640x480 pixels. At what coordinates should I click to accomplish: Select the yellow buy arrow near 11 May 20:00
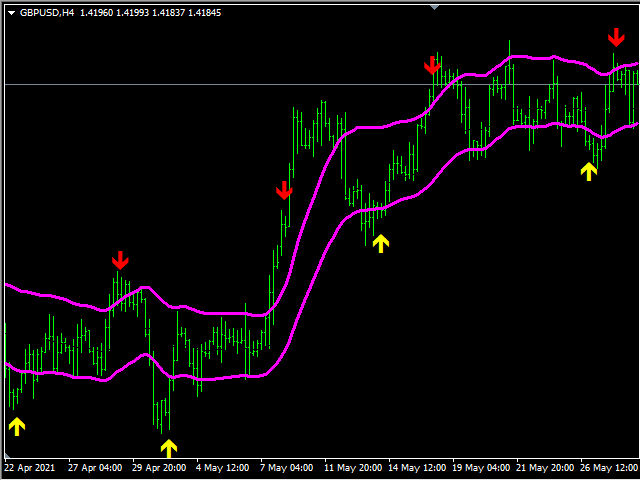point(381,243)
